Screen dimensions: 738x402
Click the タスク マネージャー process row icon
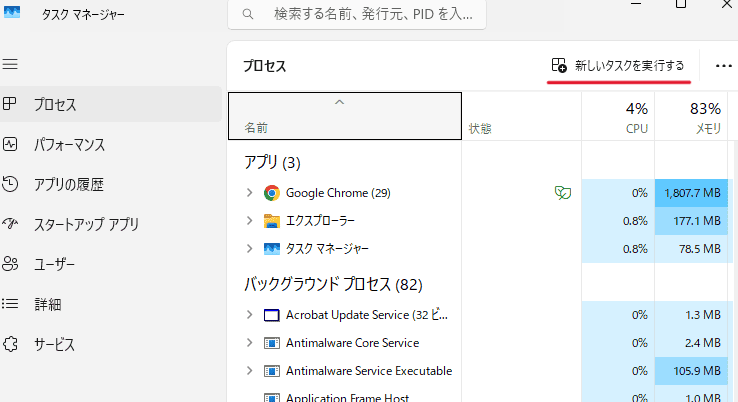(x=272, y=249)
